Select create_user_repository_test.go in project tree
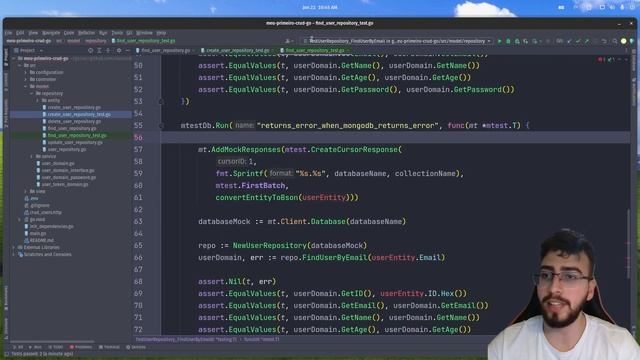The height and width of the screenshot is (360, 640). click(x=79, y=114)
